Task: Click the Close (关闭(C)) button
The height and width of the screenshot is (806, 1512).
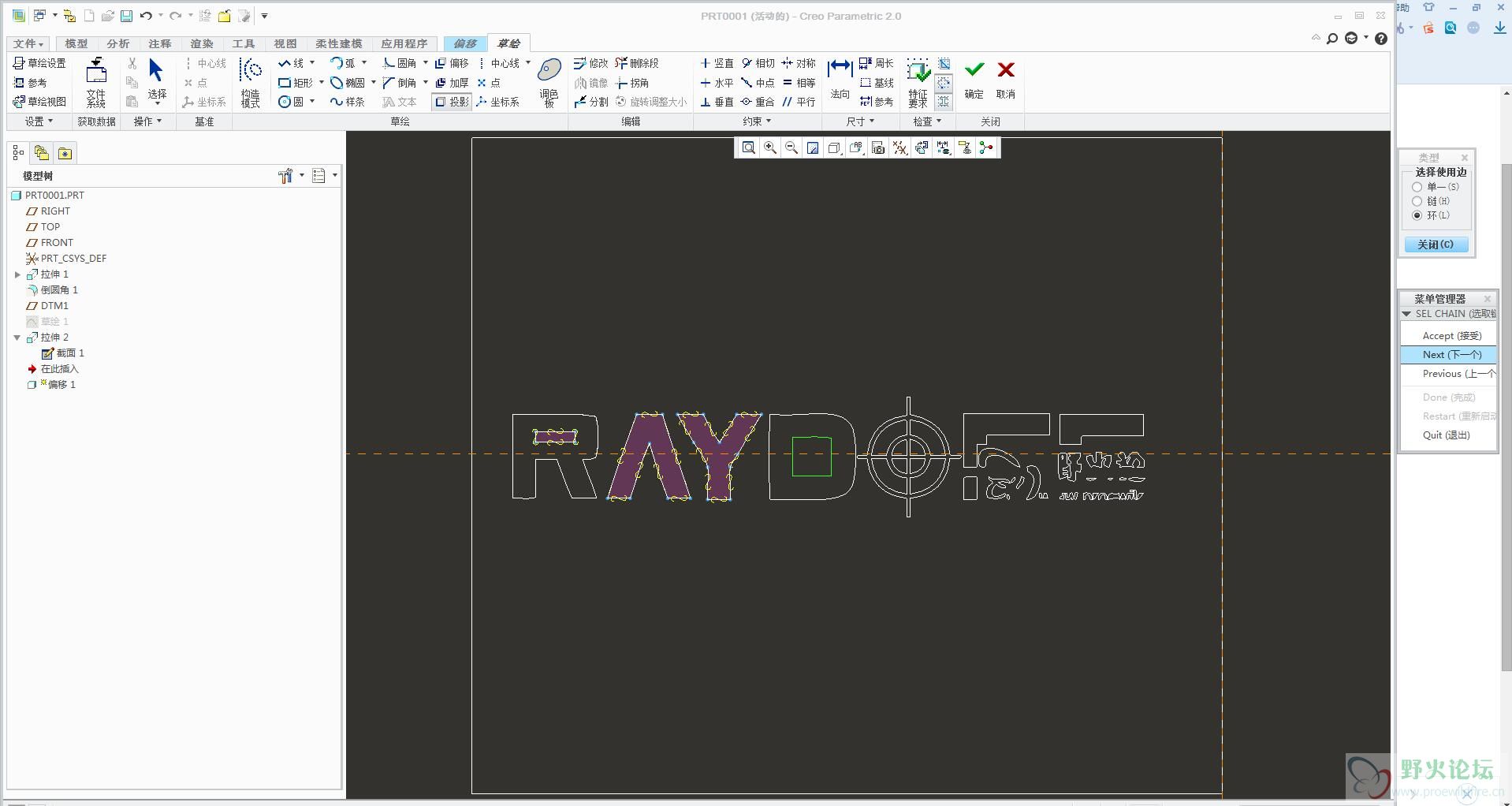Action: [1436, 244]
